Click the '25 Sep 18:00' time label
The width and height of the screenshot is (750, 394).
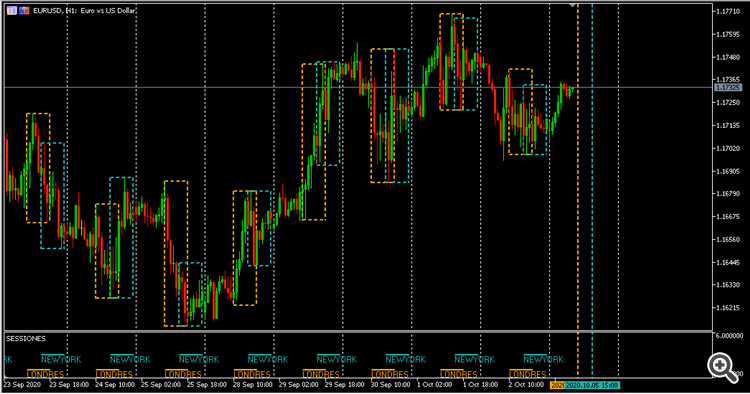[207, 384]
